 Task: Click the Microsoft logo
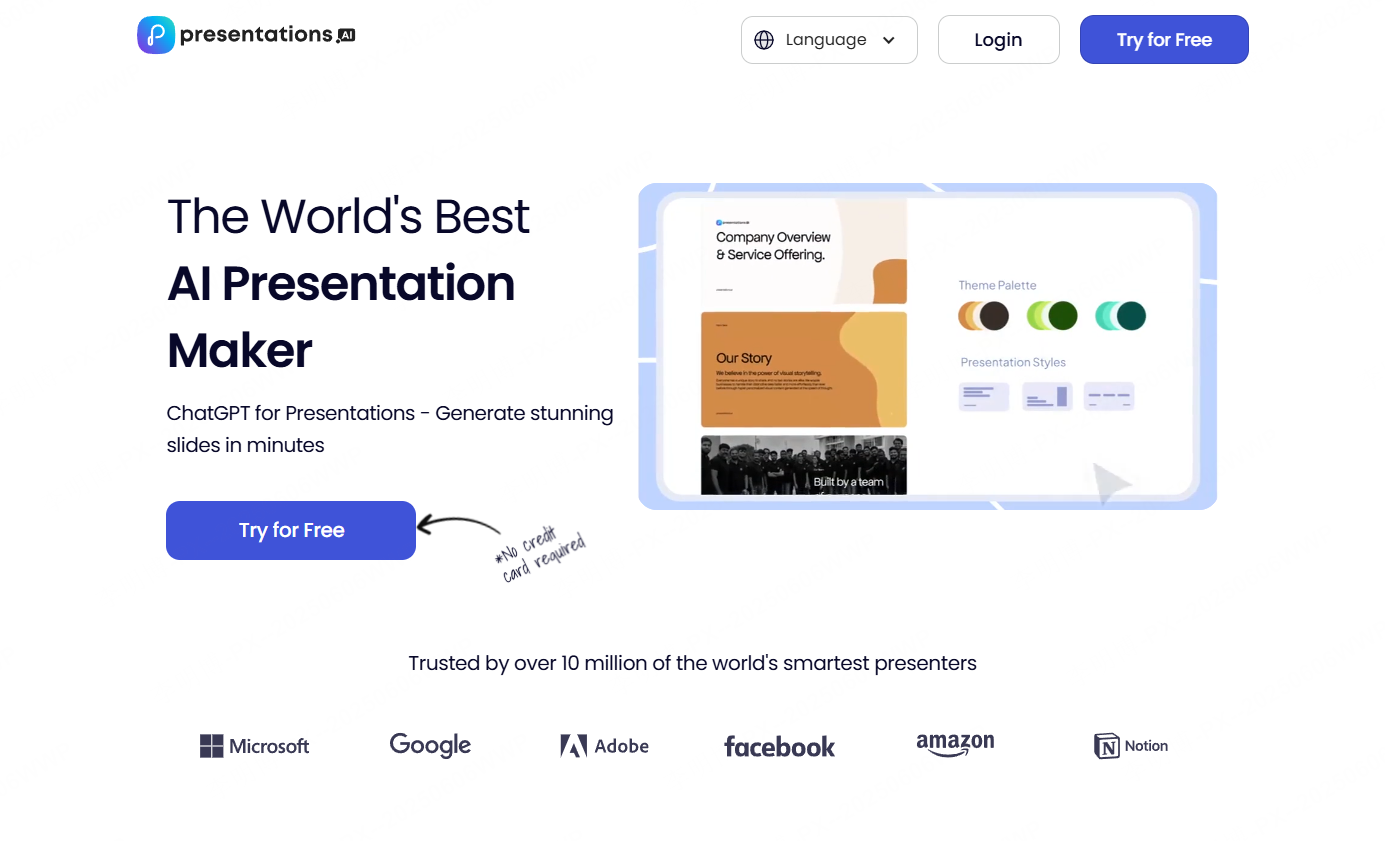point(254,746)
